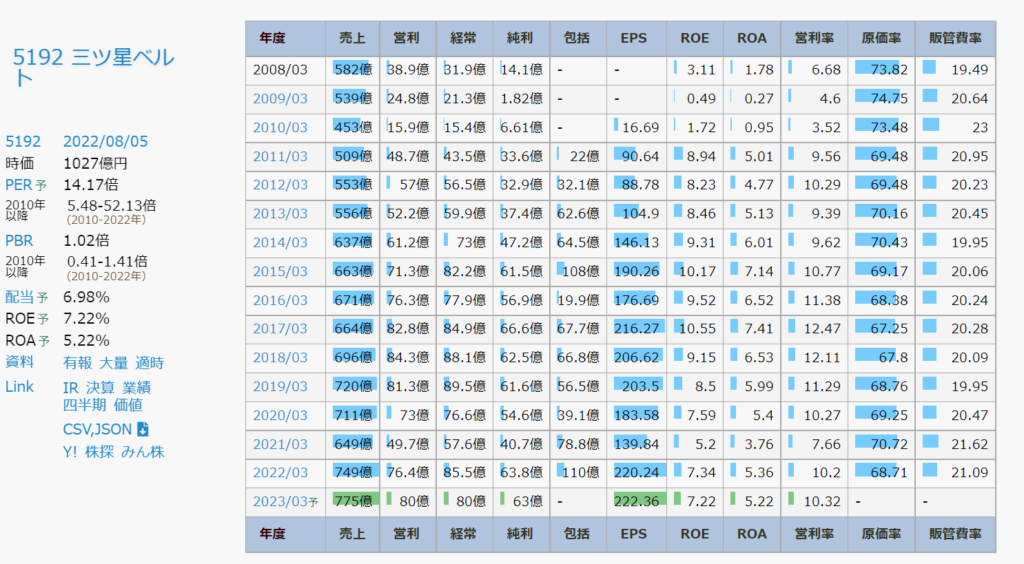Open fiscal year 2011/03 link
This screenshot has width=1024, height=564.
click(280, 156)
